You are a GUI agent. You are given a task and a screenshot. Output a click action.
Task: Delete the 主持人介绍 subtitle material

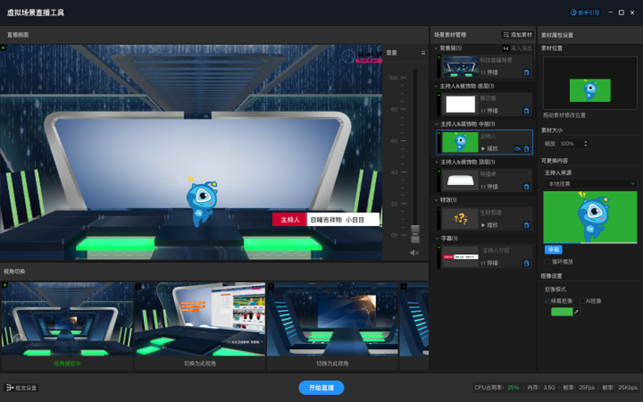[527, 263]
